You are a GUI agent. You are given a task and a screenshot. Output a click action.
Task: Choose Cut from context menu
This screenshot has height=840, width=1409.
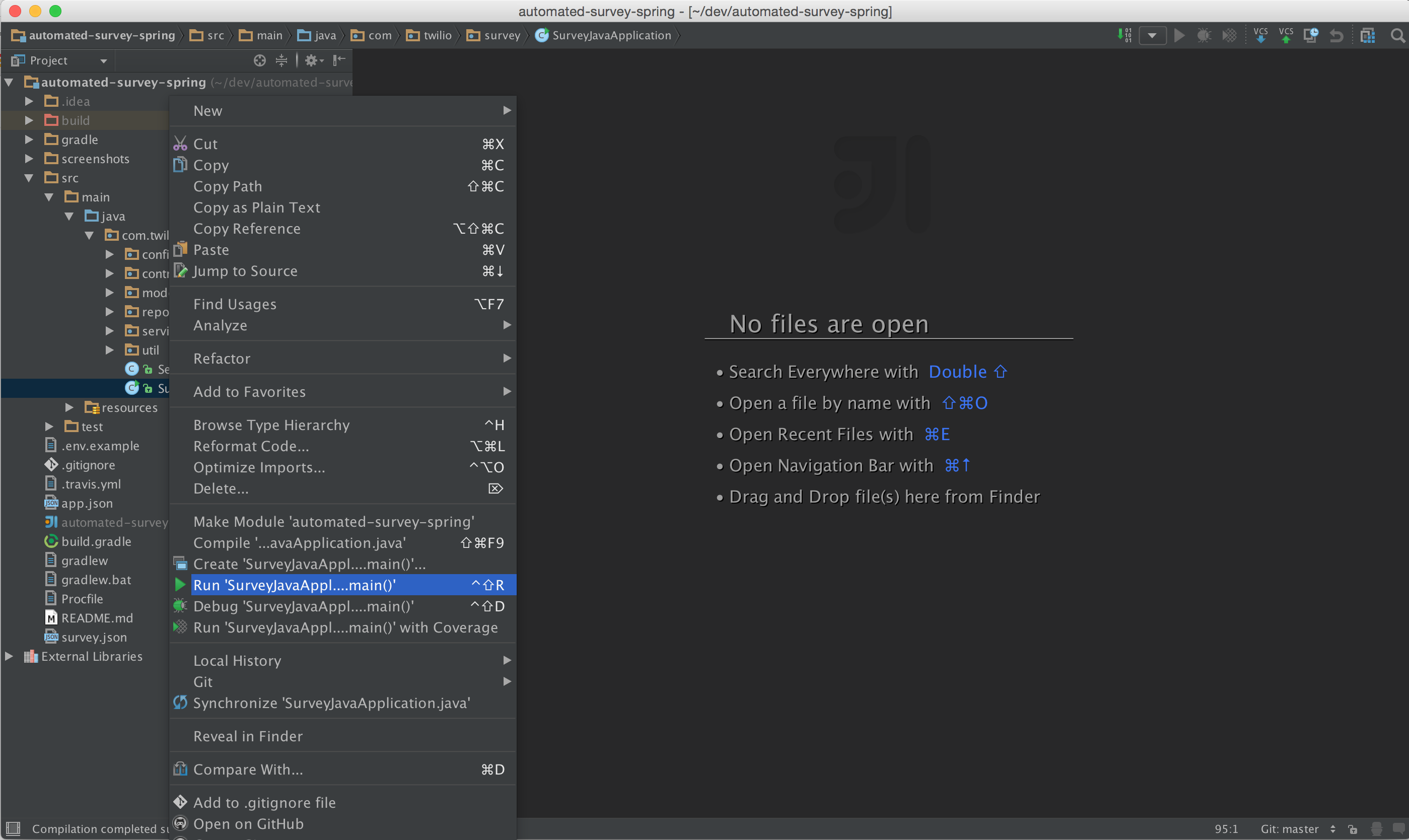click(343, 145)
